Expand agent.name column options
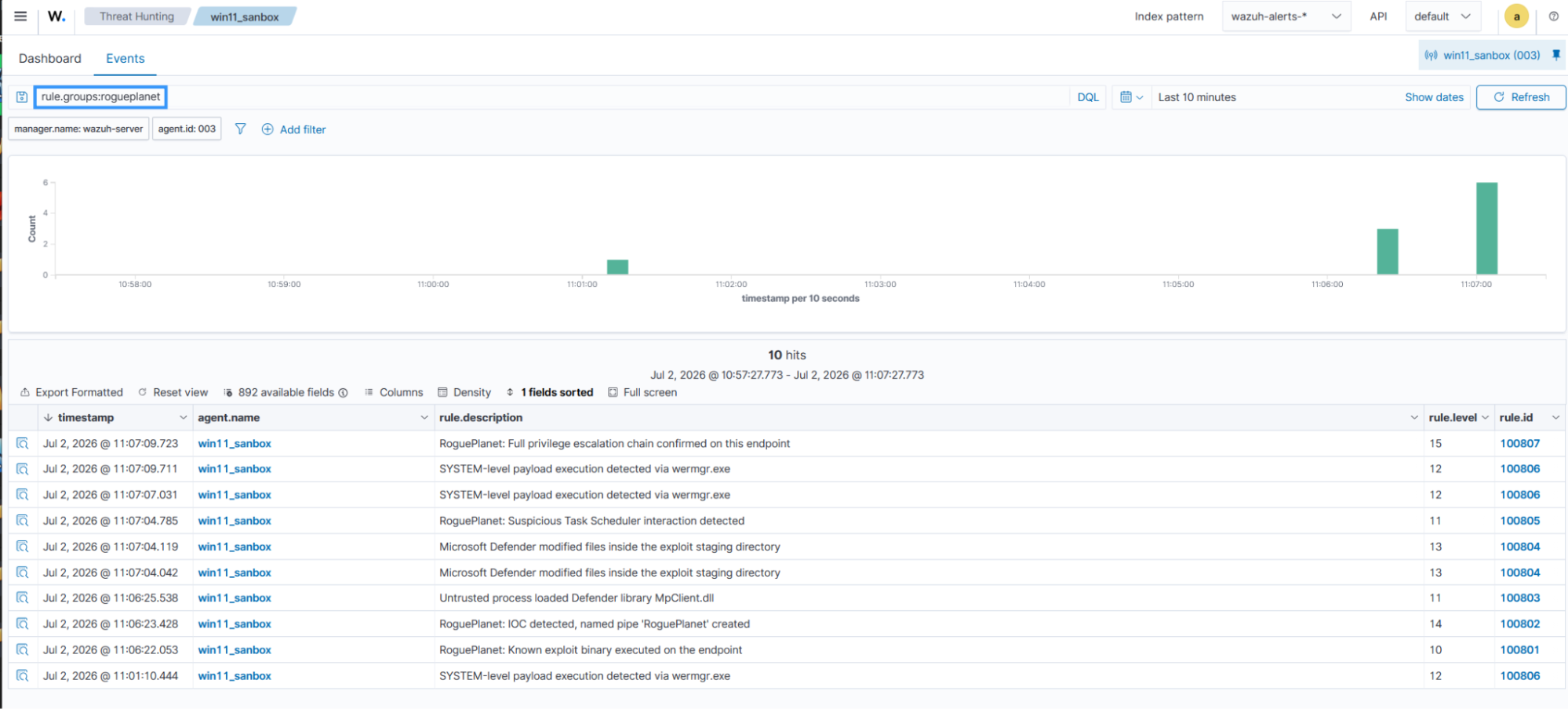The image size is (1568, 709). tap(424, 418)
